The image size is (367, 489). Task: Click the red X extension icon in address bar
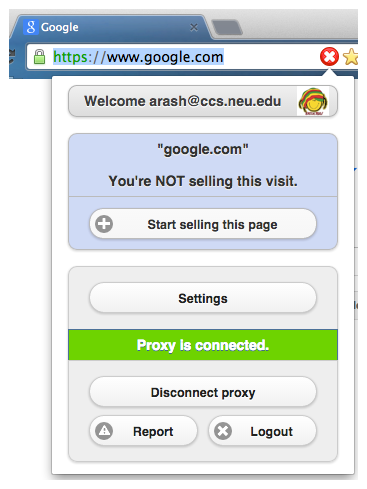[x=329, y=57]
